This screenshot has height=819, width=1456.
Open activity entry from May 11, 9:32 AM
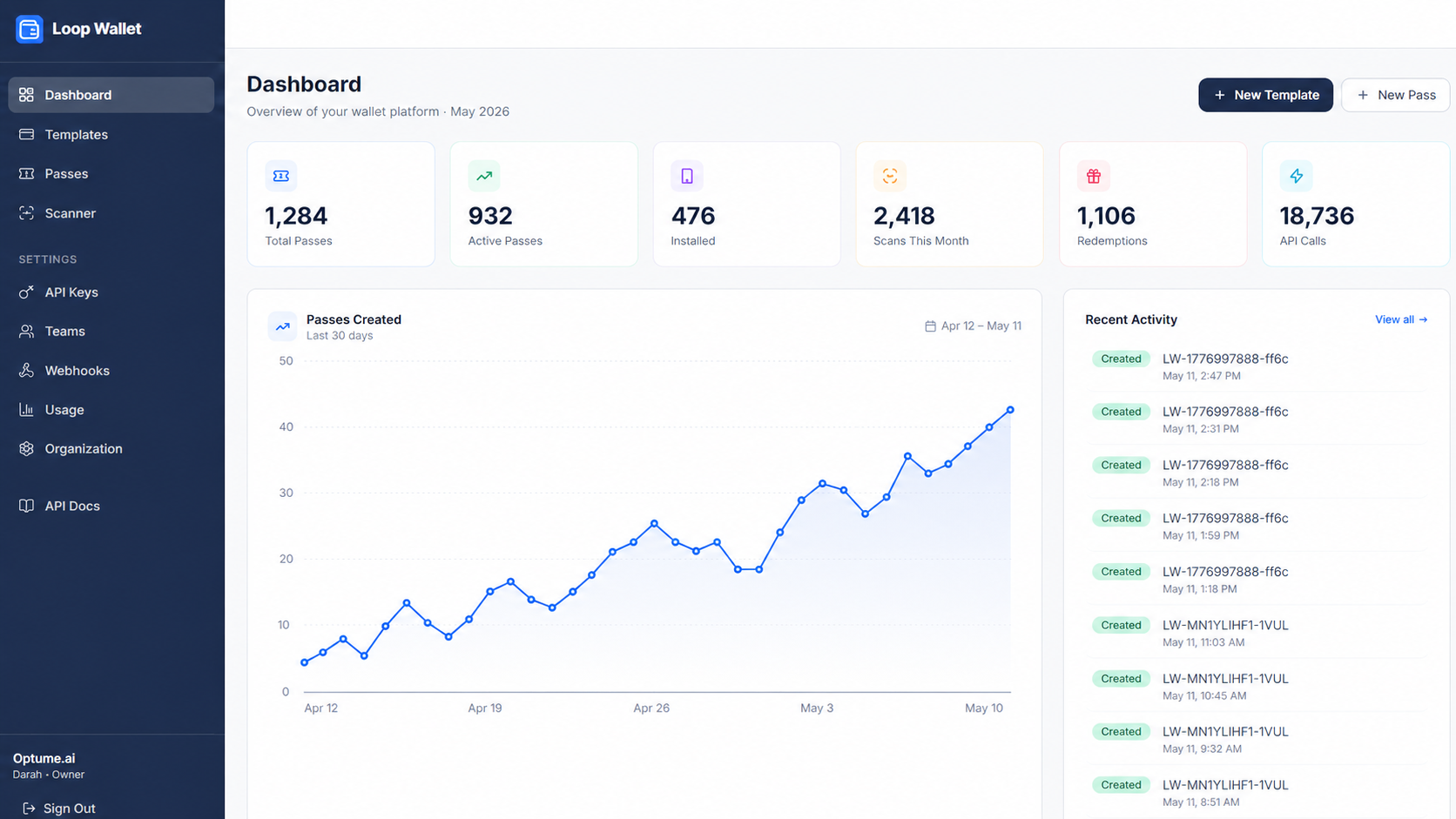coord(1257,739)
